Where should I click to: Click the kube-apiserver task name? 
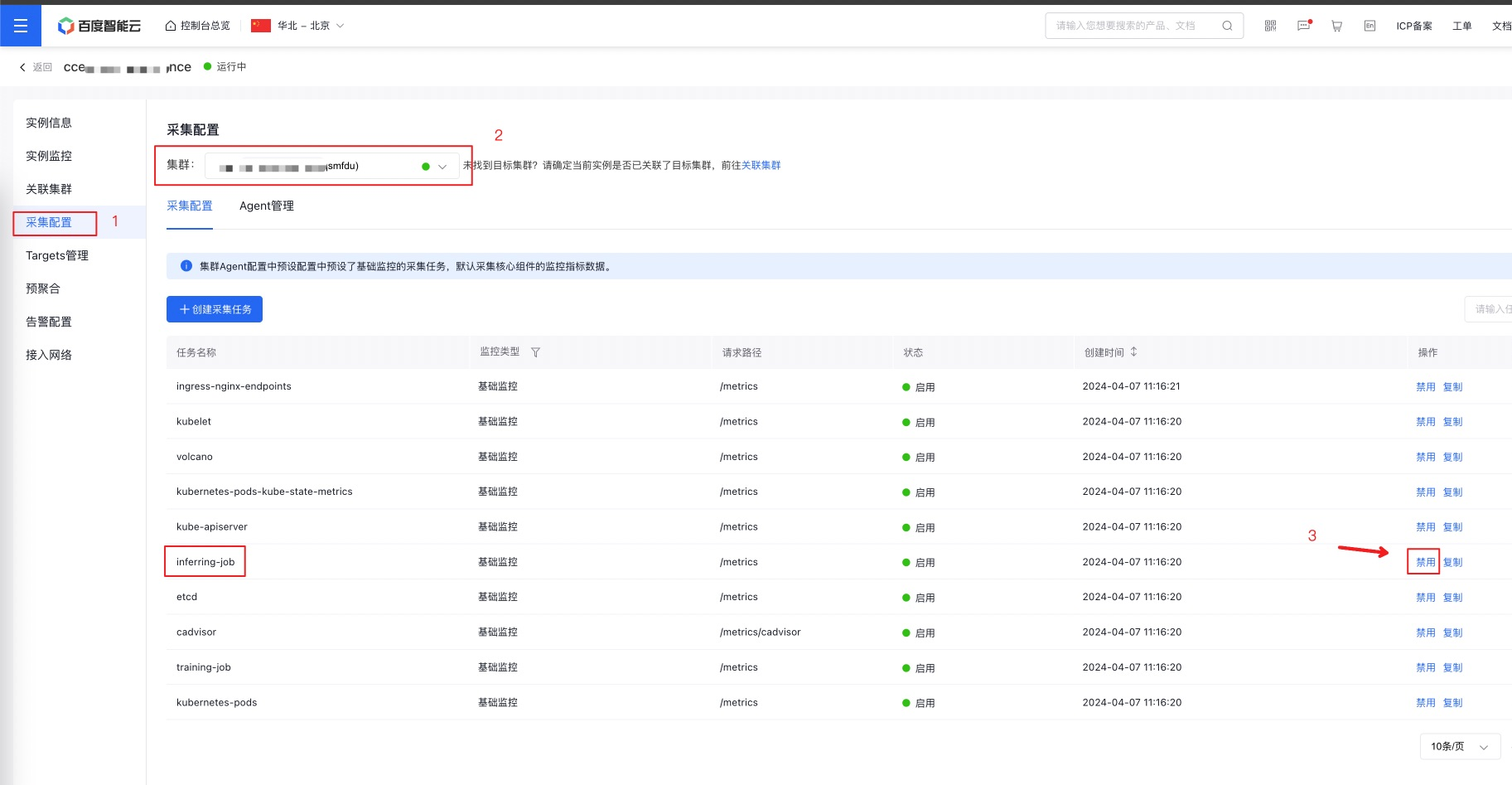[212, 526]
